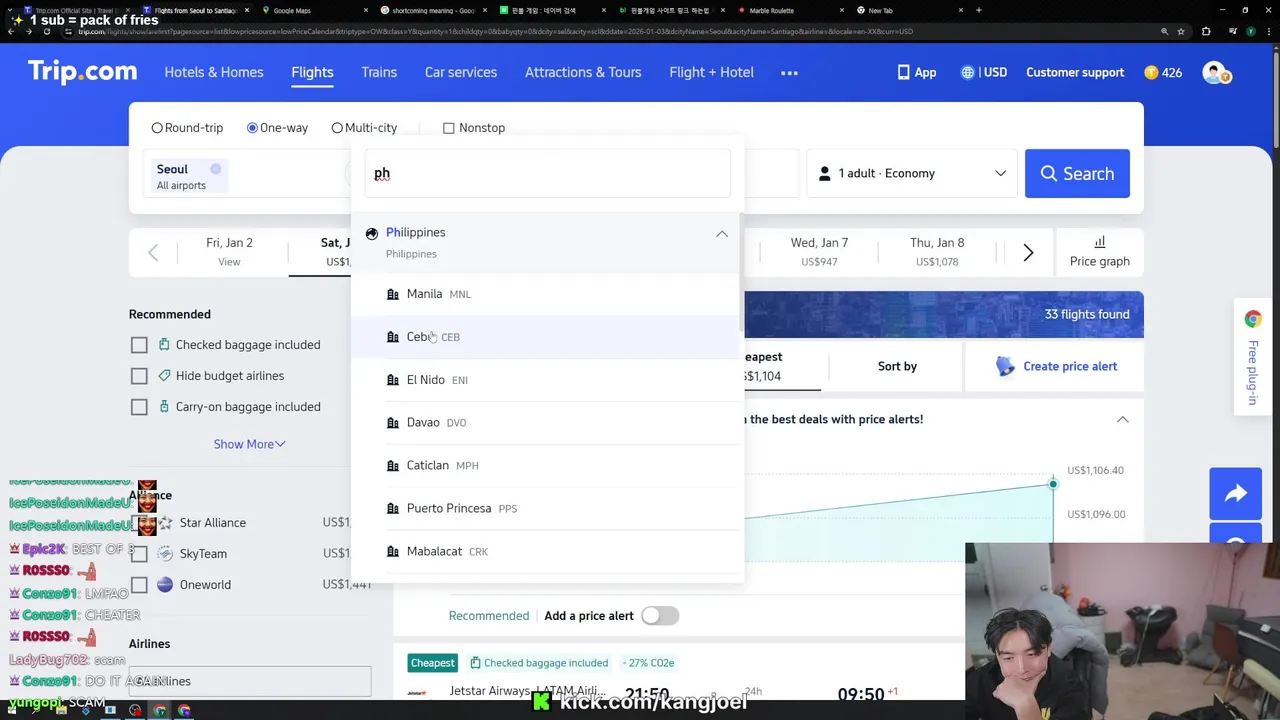Open the Flight + Hotel section

point(712,72)
